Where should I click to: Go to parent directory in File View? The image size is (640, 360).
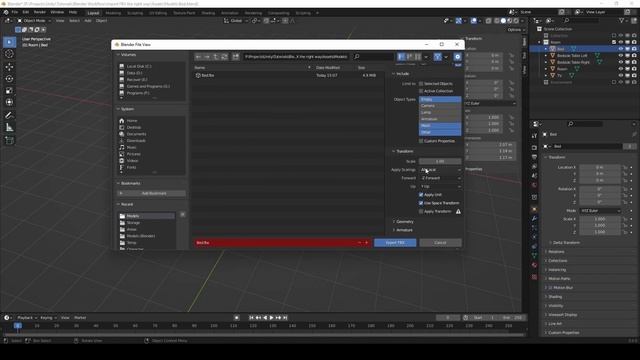(216, 57)
